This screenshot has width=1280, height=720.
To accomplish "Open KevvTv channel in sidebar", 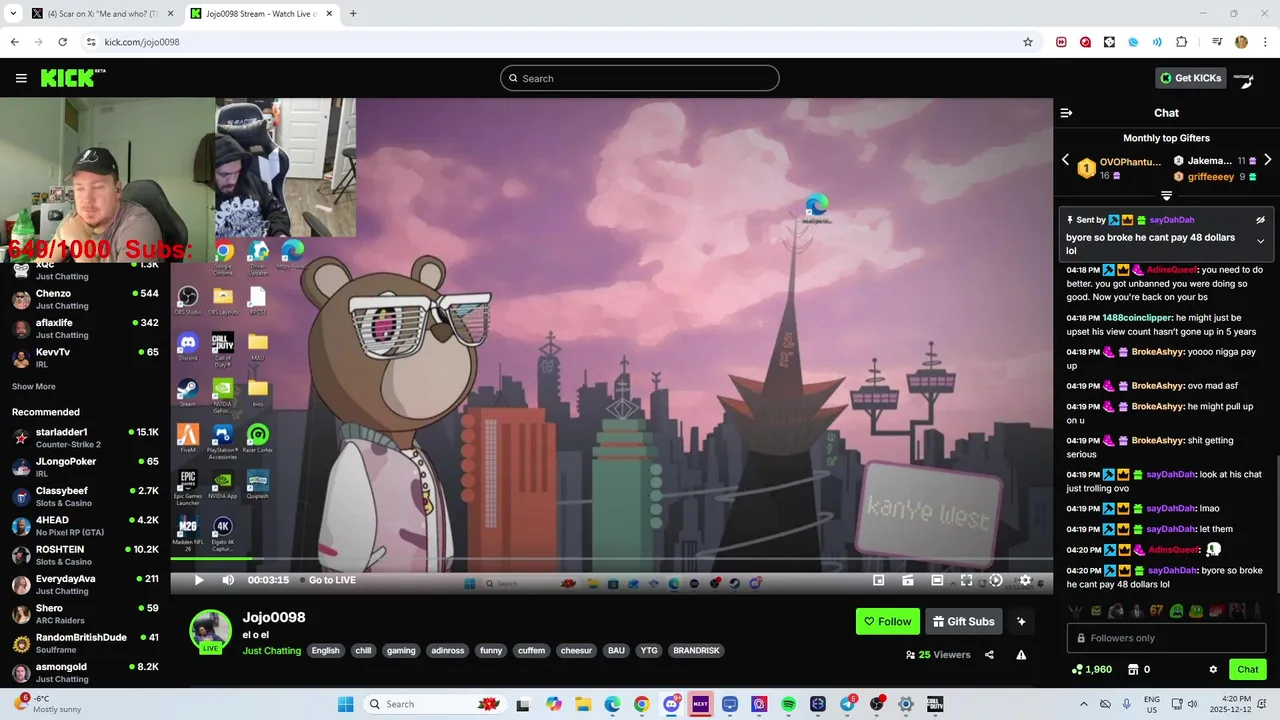I will click(85, 358).
